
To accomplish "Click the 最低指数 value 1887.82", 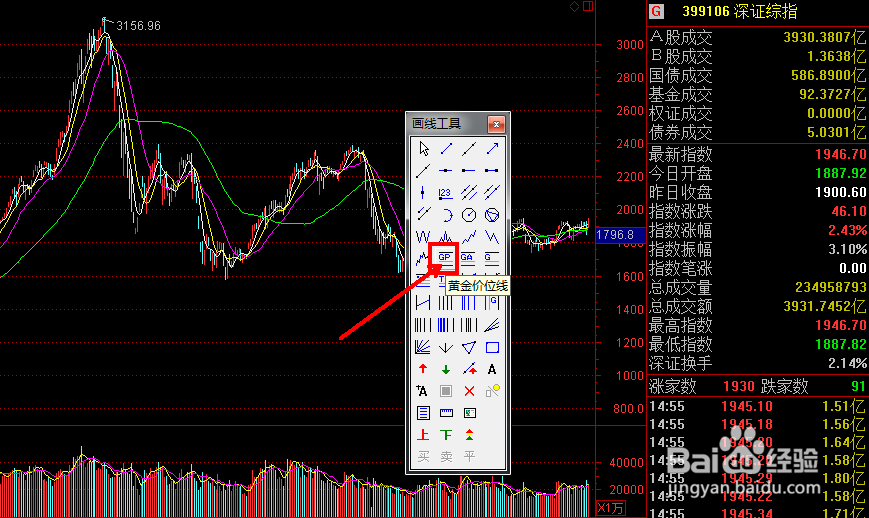I will [840, 345].
